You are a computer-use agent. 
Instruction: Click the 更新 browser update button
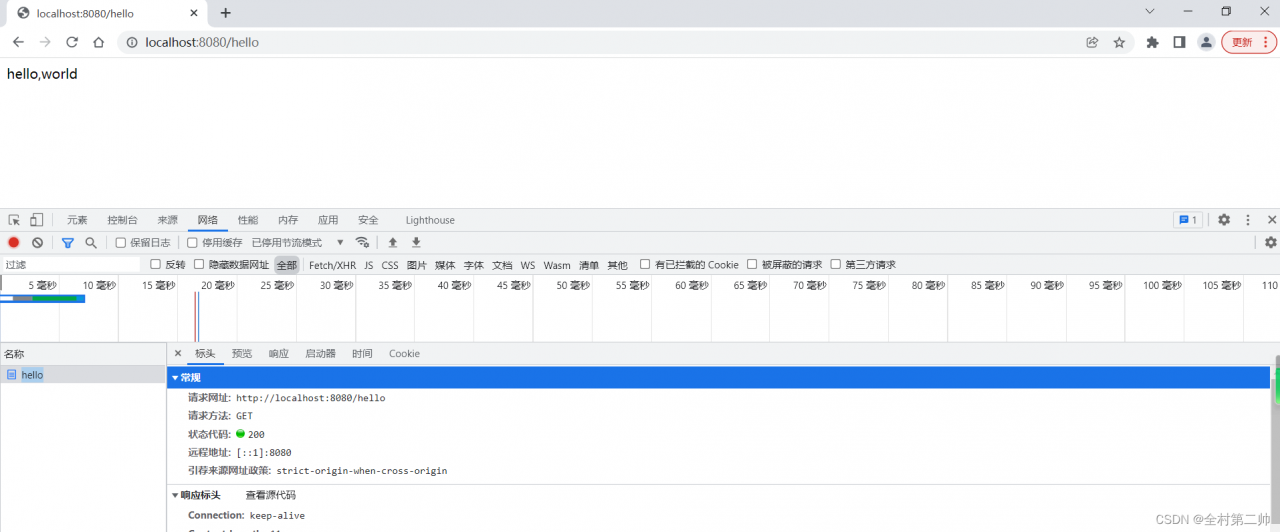(x=1250, y=42)
